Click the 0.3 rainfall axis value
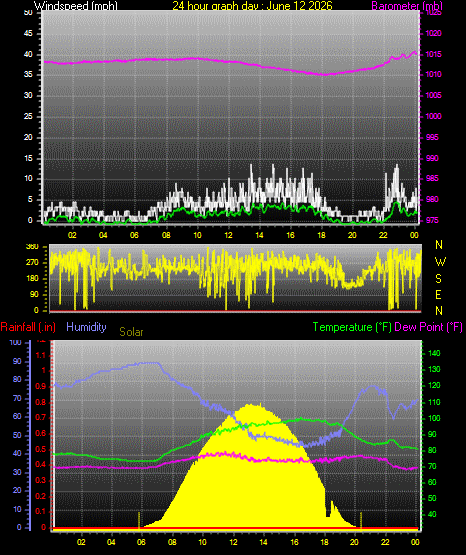This screenshot has width=466, height=555. click(41, 481)
